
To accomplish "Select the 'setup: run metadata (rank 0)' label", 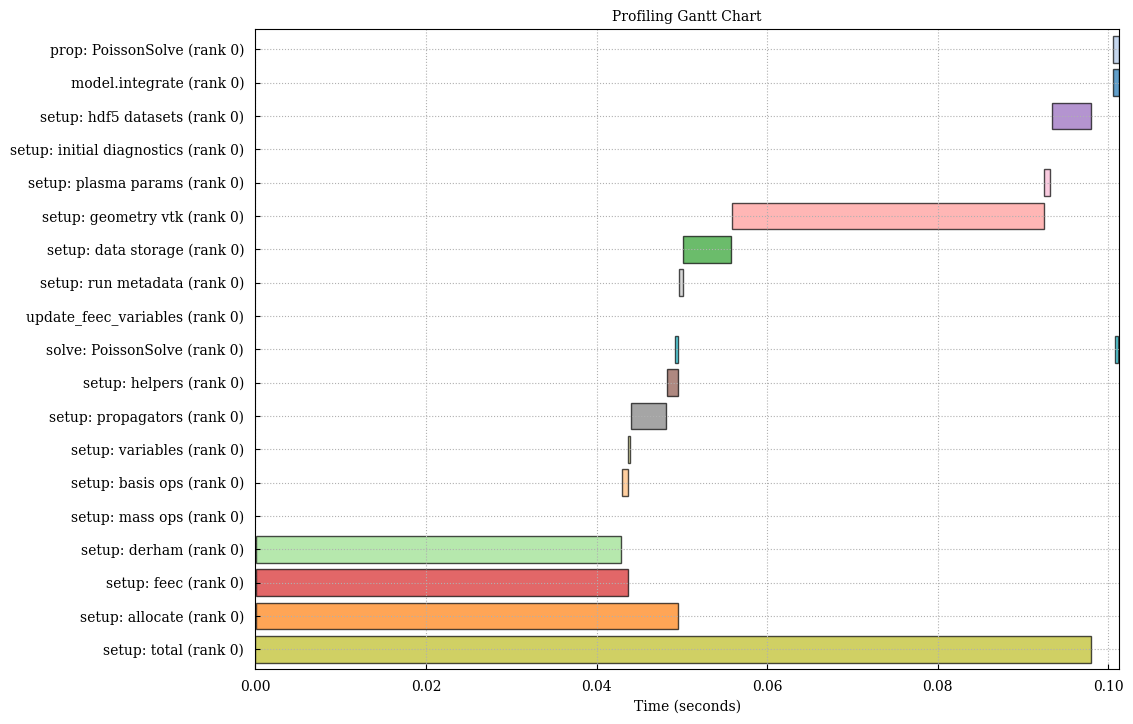I will (142, 283).
